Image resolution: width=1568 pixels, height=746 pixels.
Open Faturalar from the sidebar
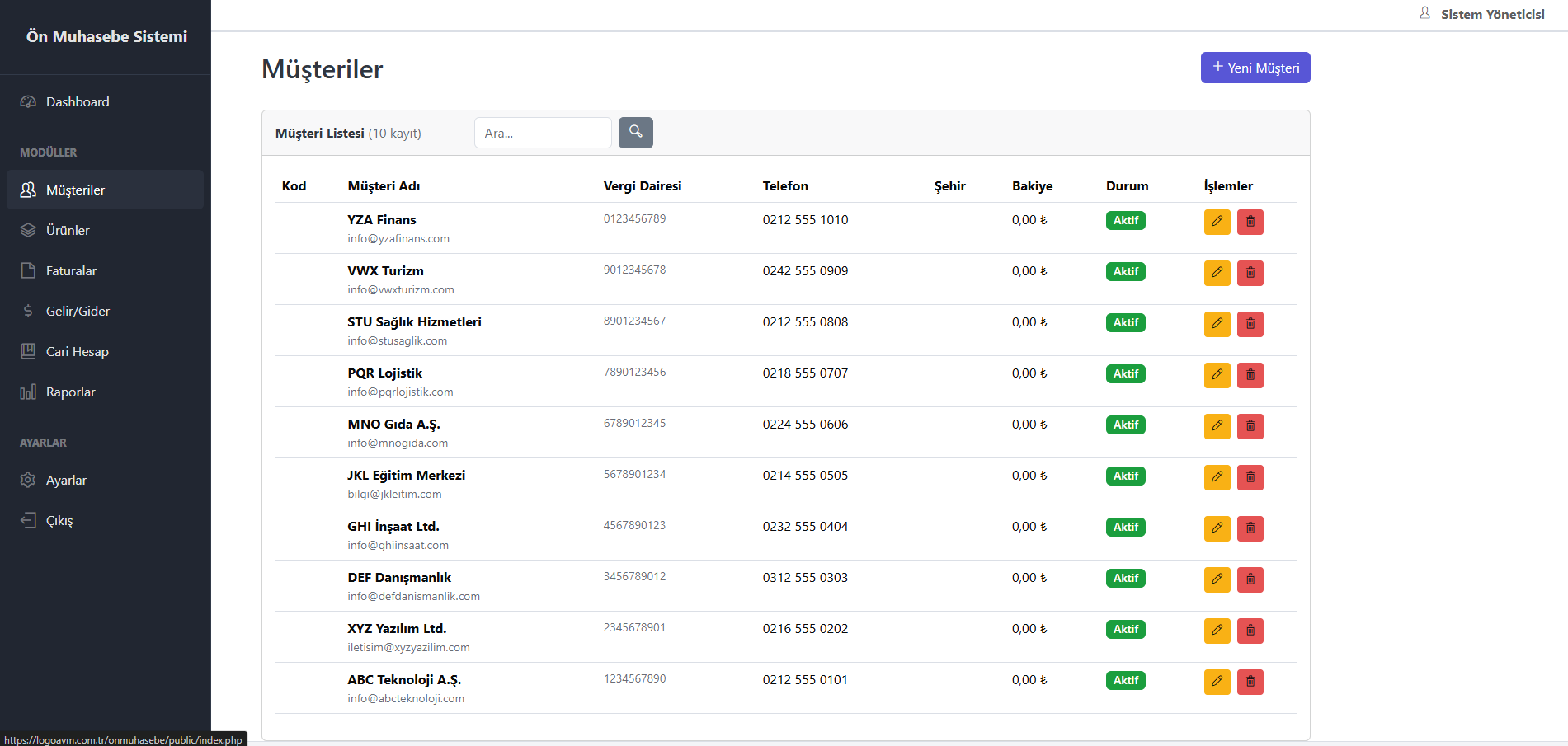pyautogui.click(x=106, y=270)
